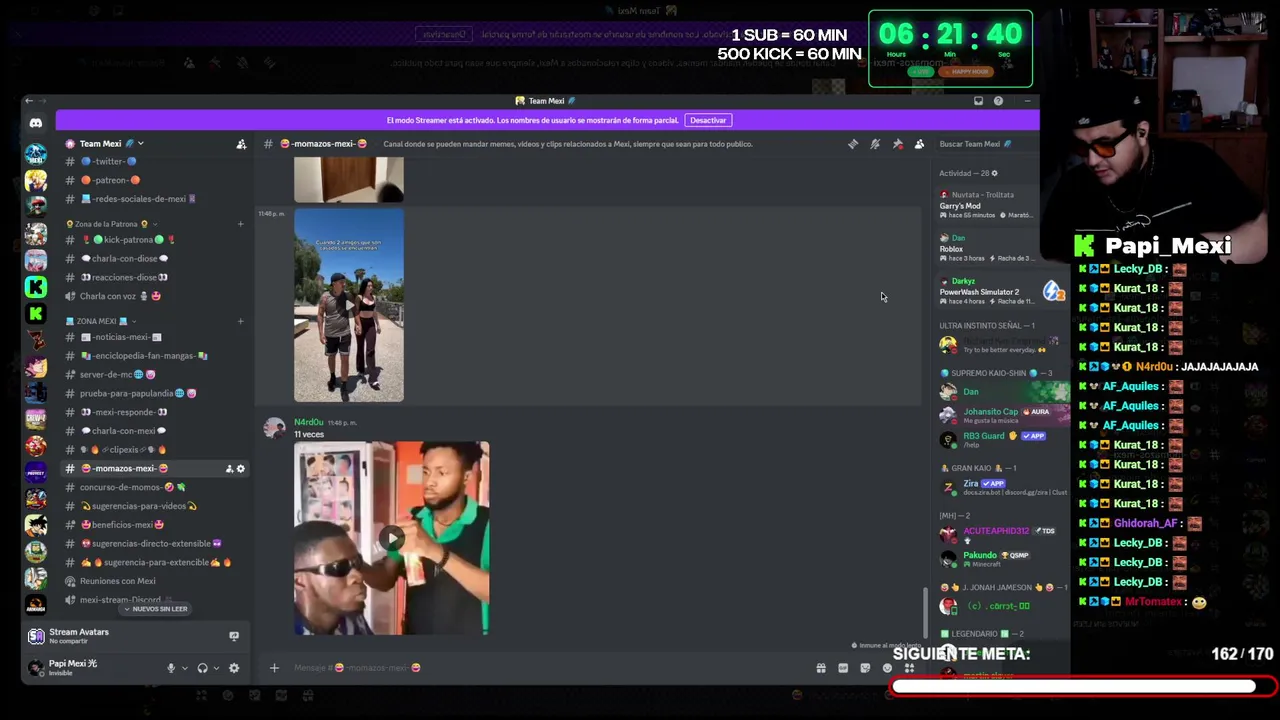Open the gift icon in message bar

coord(821,668)
